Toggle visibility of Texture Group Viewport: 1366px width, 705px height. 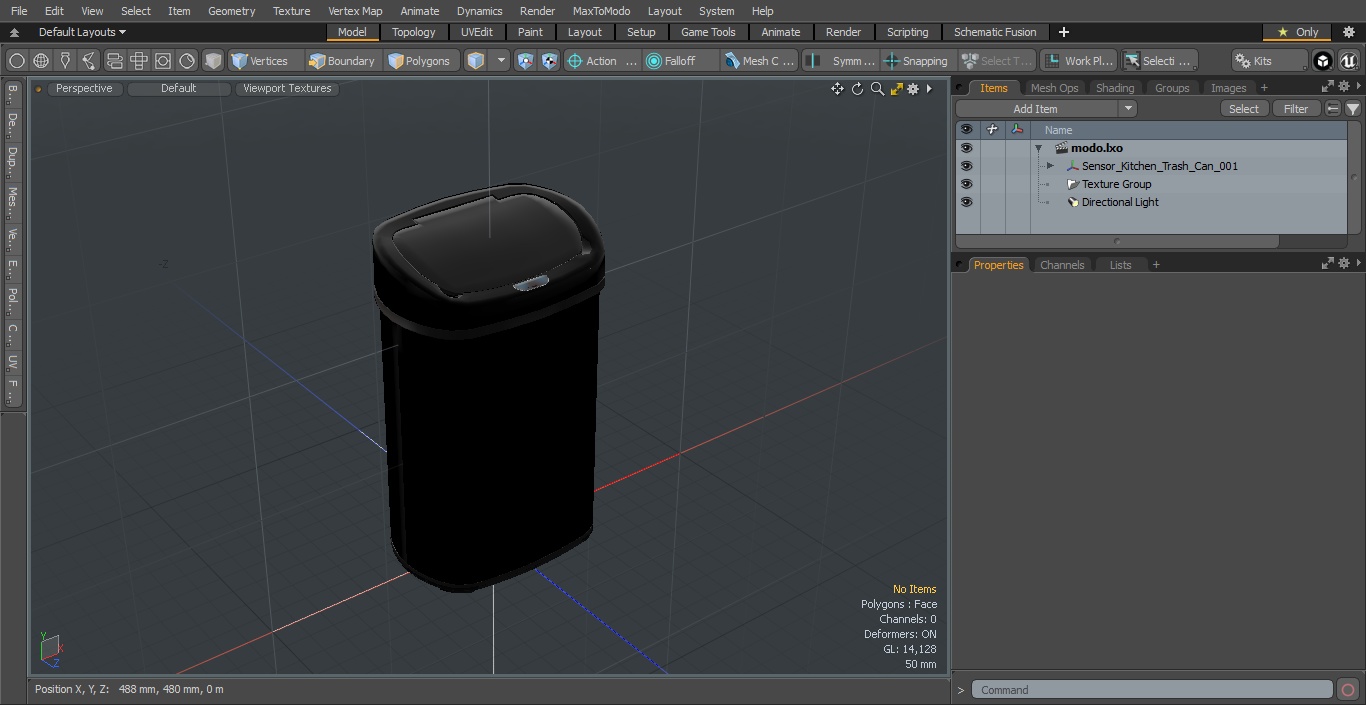tap(966, 184)
